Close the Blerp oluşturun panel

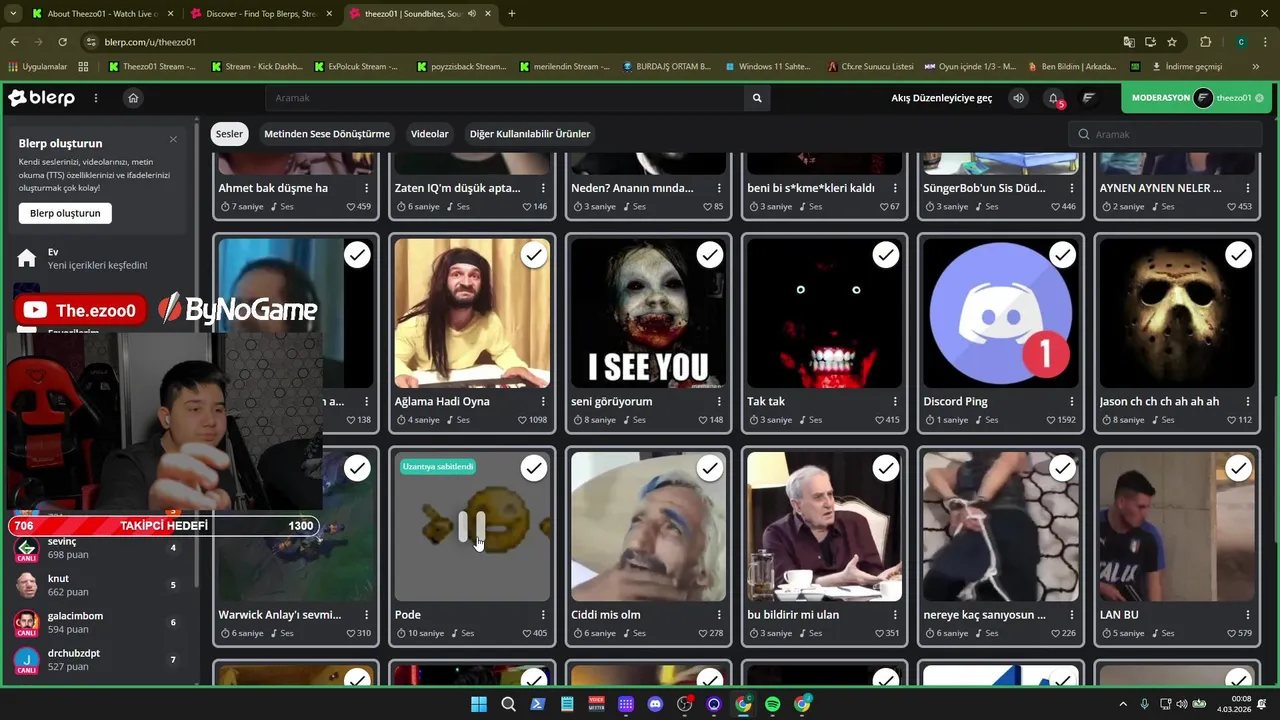(x=173, y=139)
